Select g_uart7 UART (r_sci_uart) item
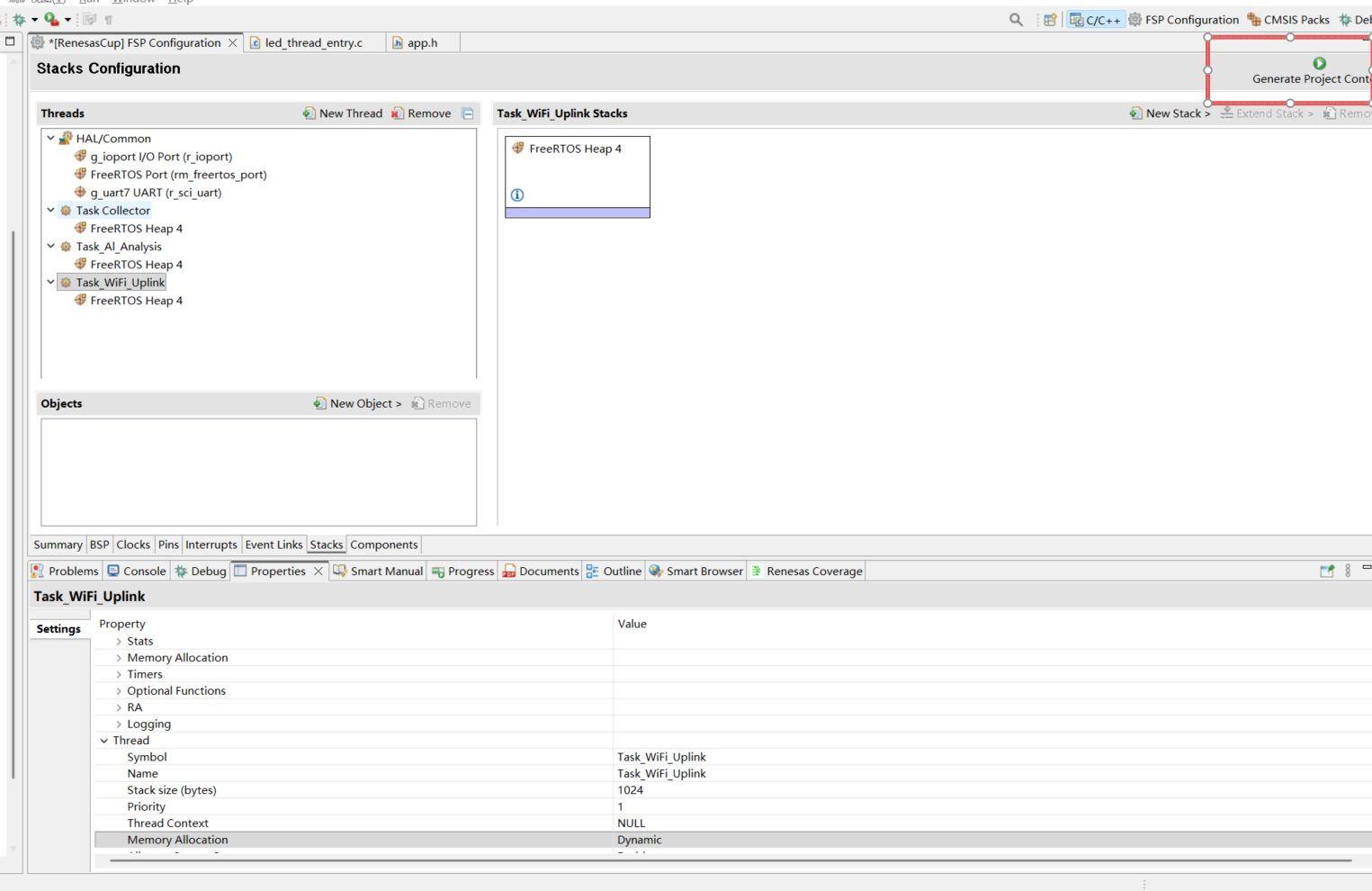 155,193
